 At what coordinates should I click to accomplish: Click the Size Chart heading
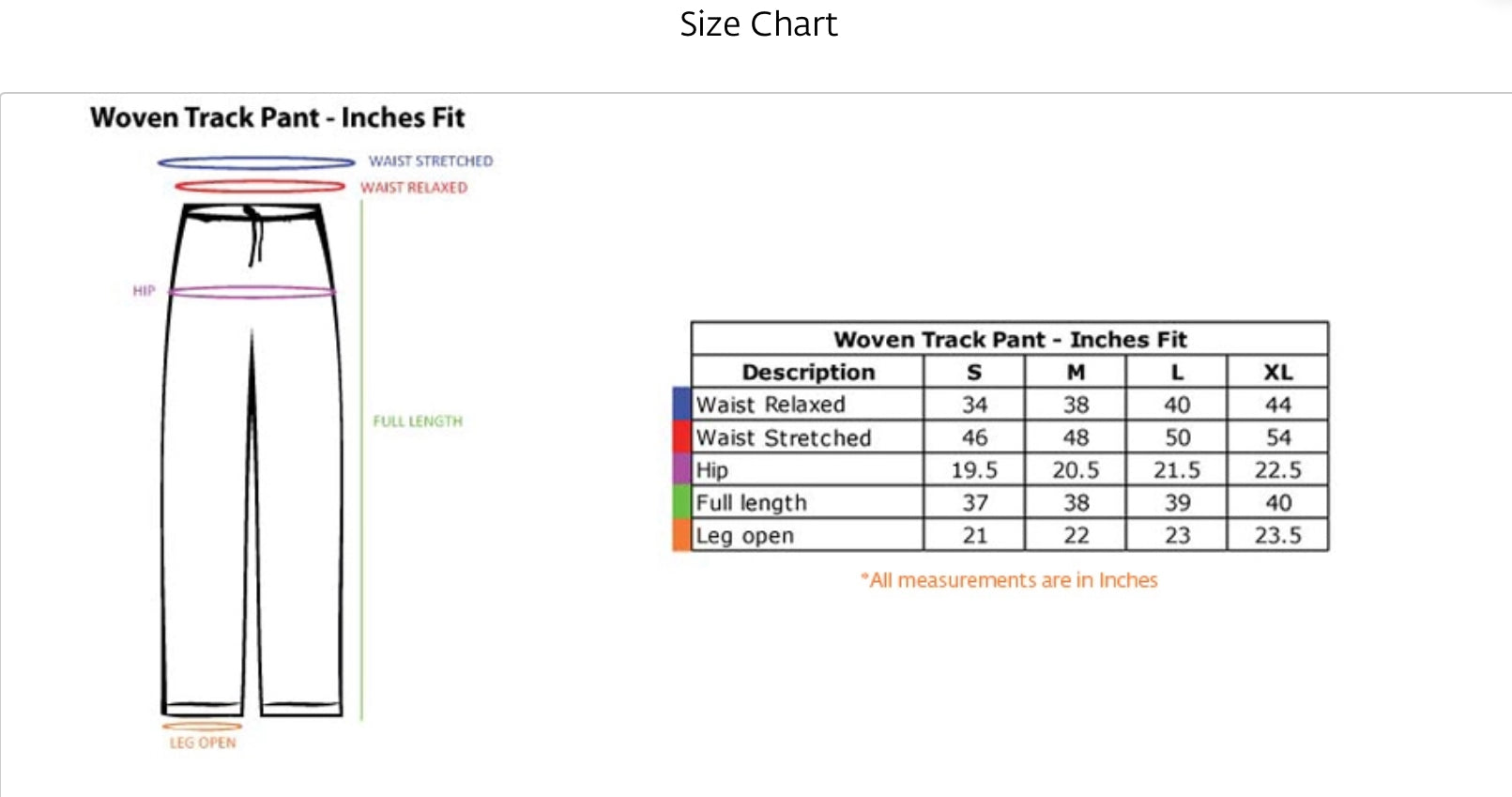point(757,24)
